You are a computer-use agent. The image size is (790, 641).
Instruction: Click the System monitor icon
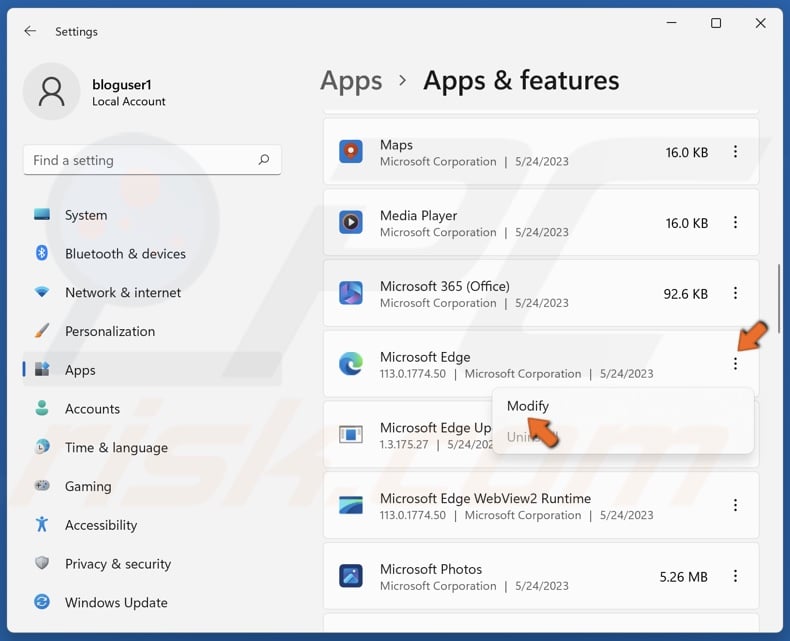tap(42, 215)
